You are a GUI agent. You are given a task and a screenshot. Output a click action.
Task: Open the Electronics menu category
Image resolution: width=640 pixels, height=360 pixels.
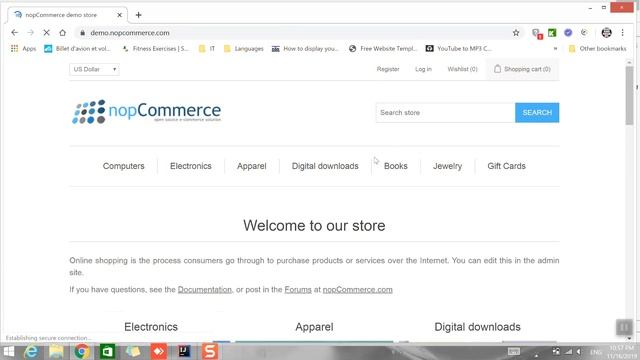[191, 166]
